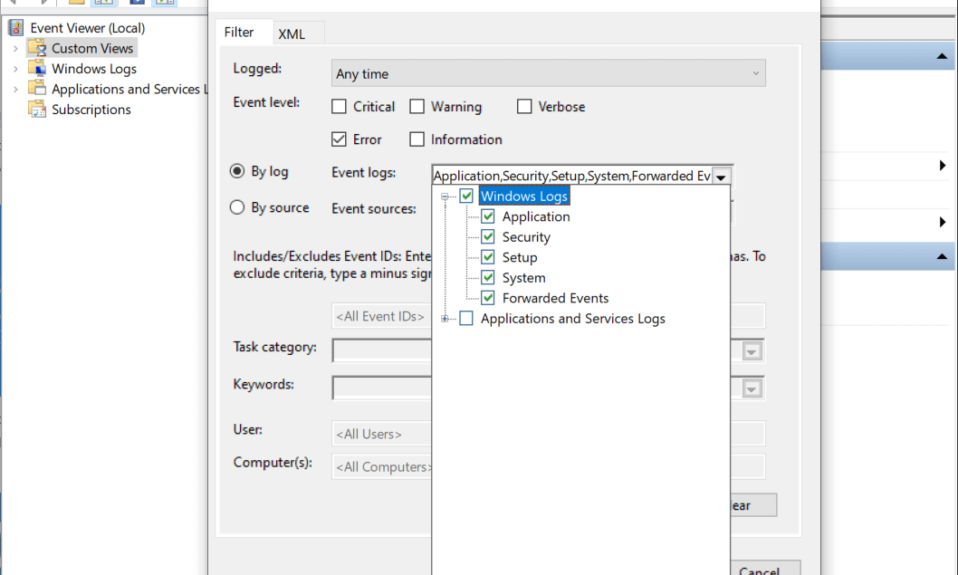Image resolution: width=958 pixels, height=575 pixels.
Task: Uncheck the Error event level checkbox
Action: click(339, 140)
